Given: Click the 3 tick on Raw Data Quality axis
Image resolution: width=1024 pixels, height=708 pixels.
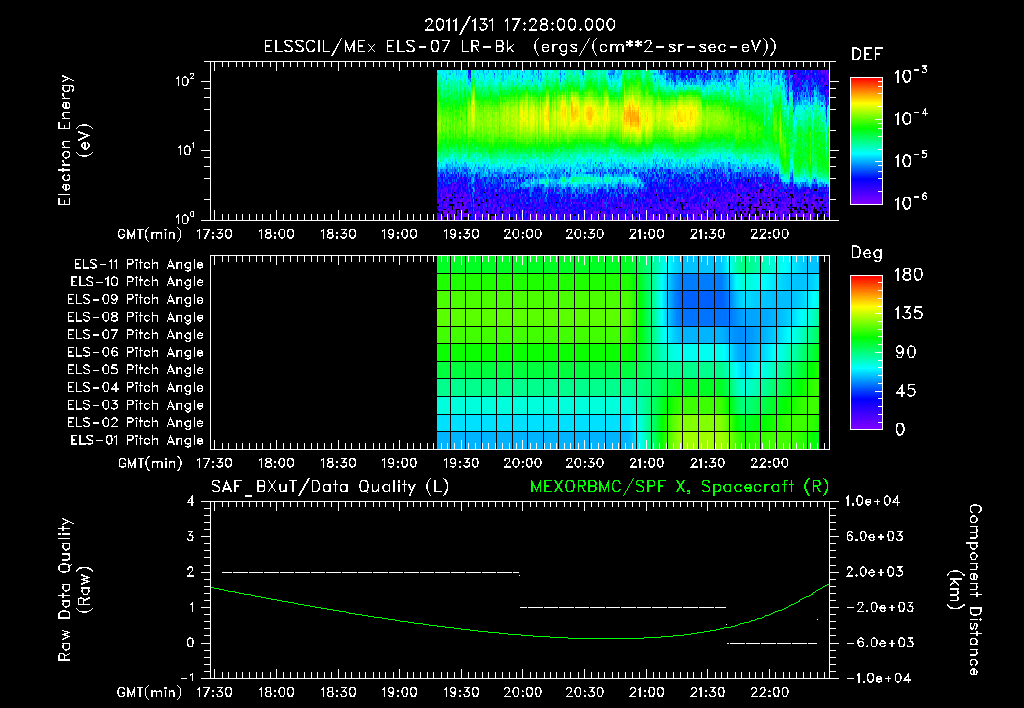Looking at the screenshot, I should point(191,537).
